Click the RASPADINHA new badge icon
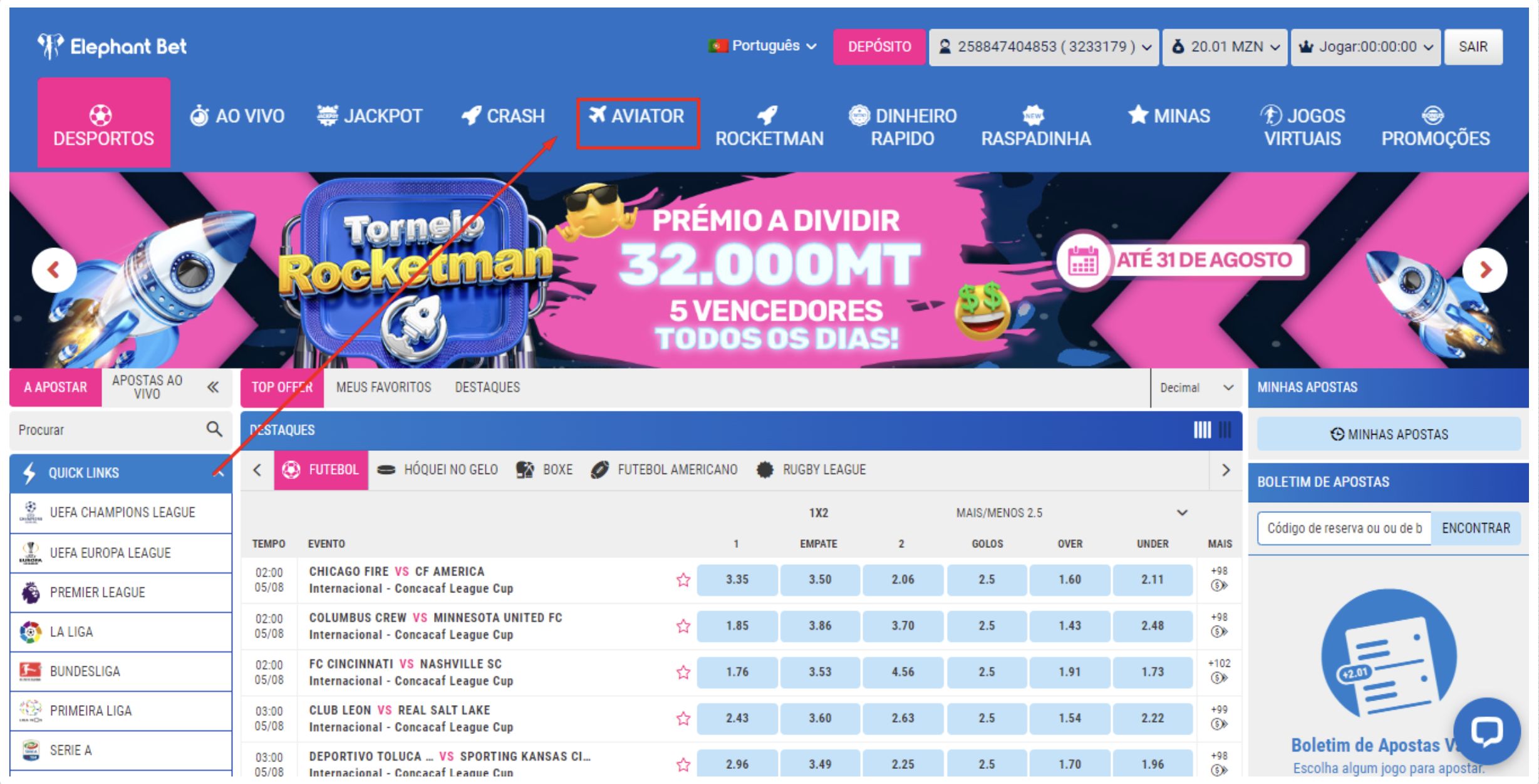 [1033, 115]
